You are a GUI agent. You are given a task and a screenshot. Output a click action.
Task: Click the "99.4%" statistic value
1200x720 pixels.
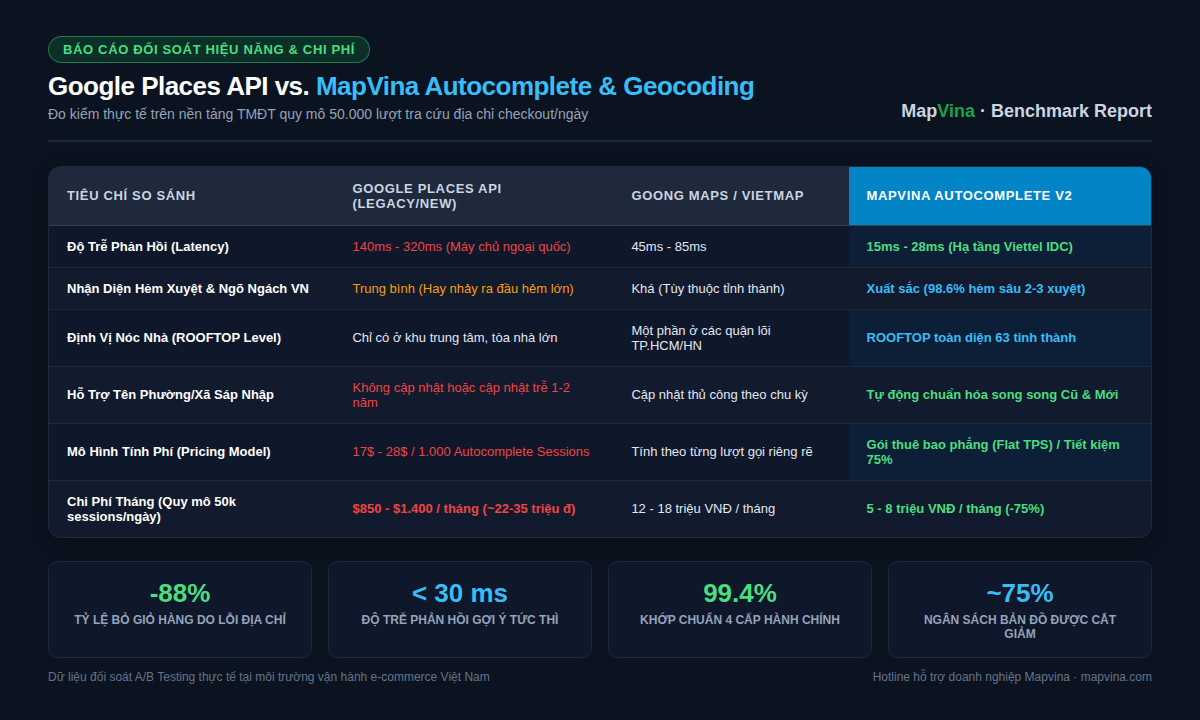[x=740, y=593]
